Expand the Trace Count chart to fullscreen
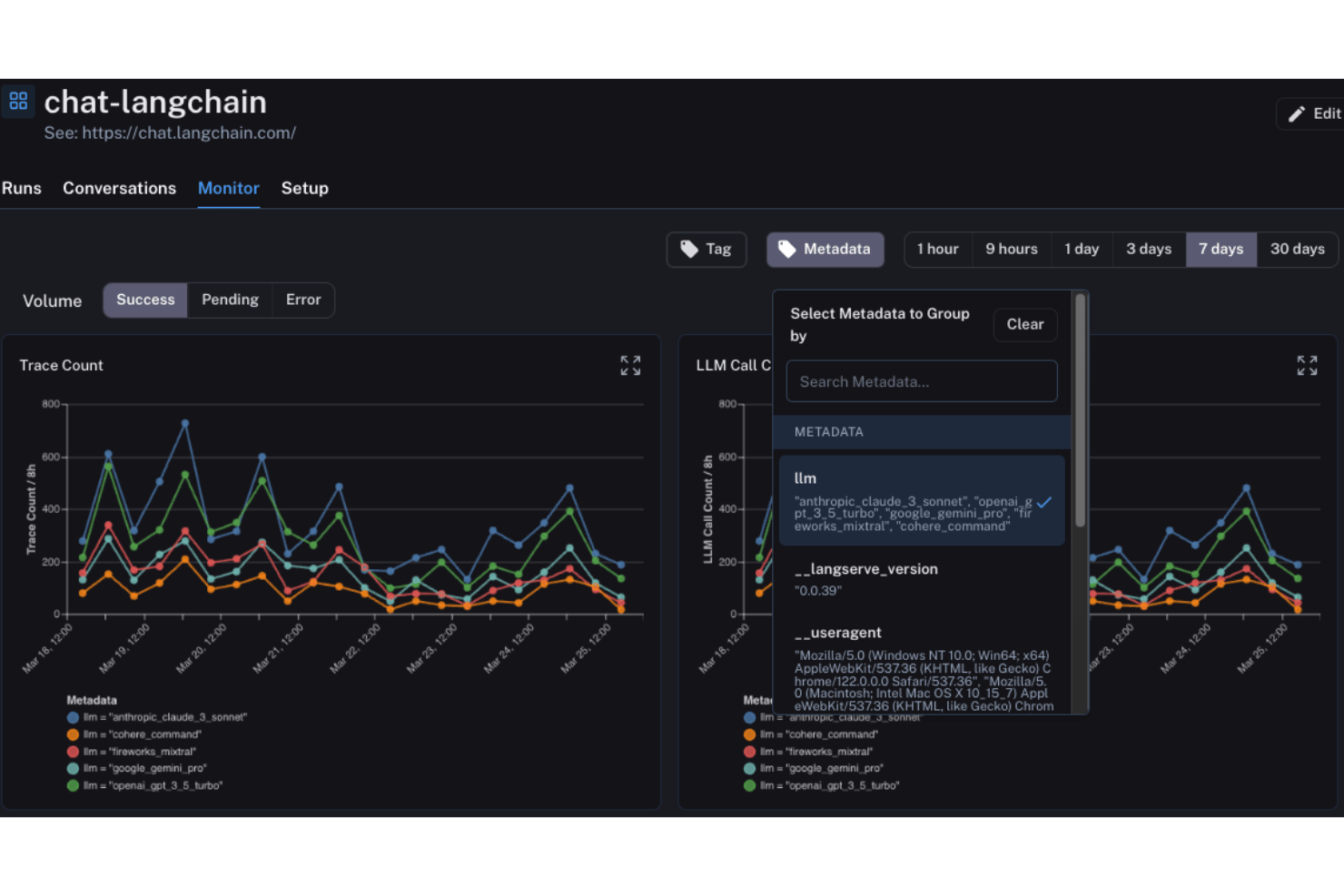The image size is (1344, 896). coord(630,365)
